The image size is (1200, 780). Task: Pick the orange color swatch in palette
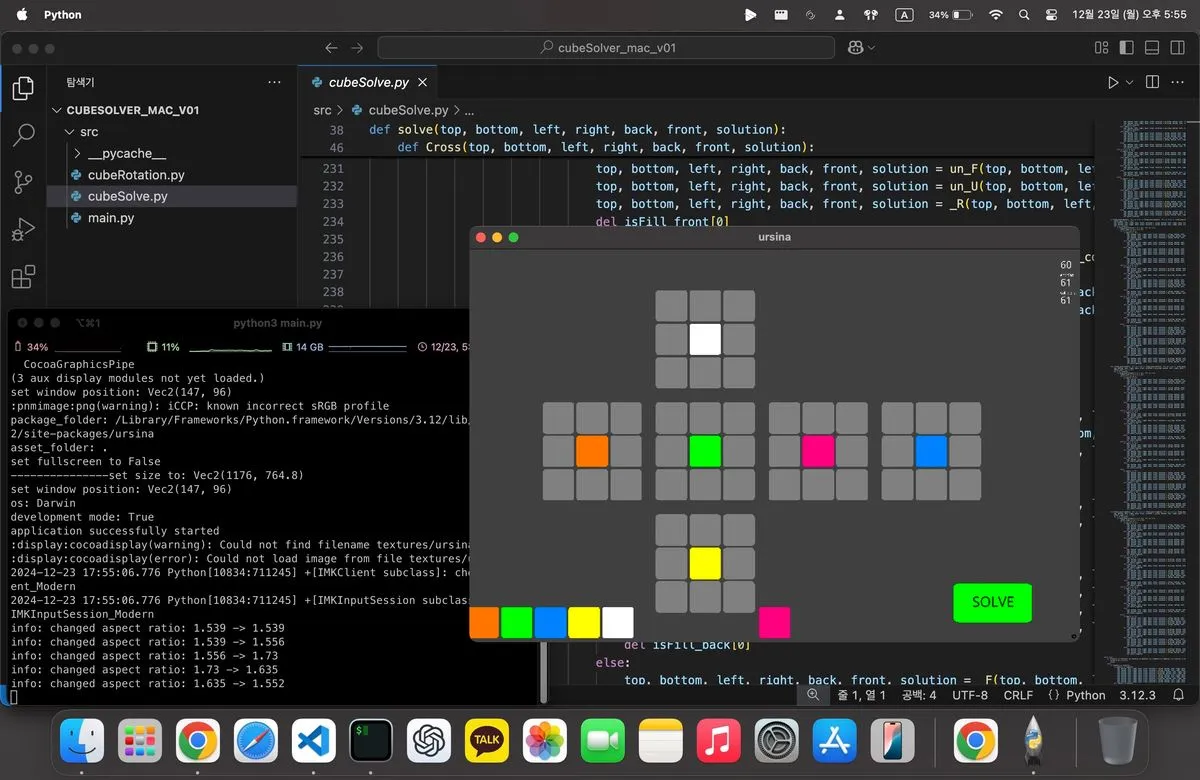click(x=484, y=622)
